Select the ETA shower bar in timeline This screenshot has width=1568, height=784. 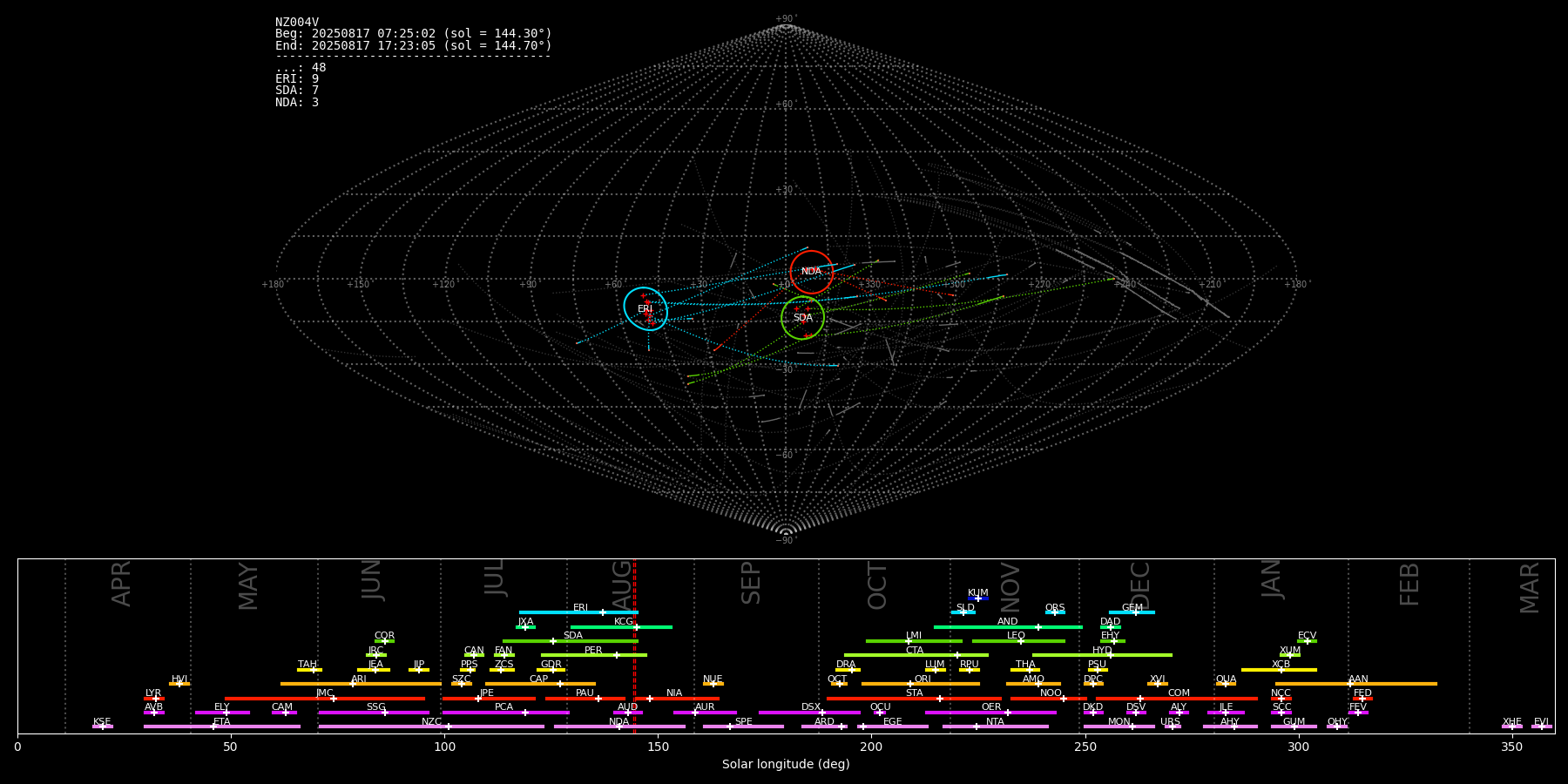(222, 727)
